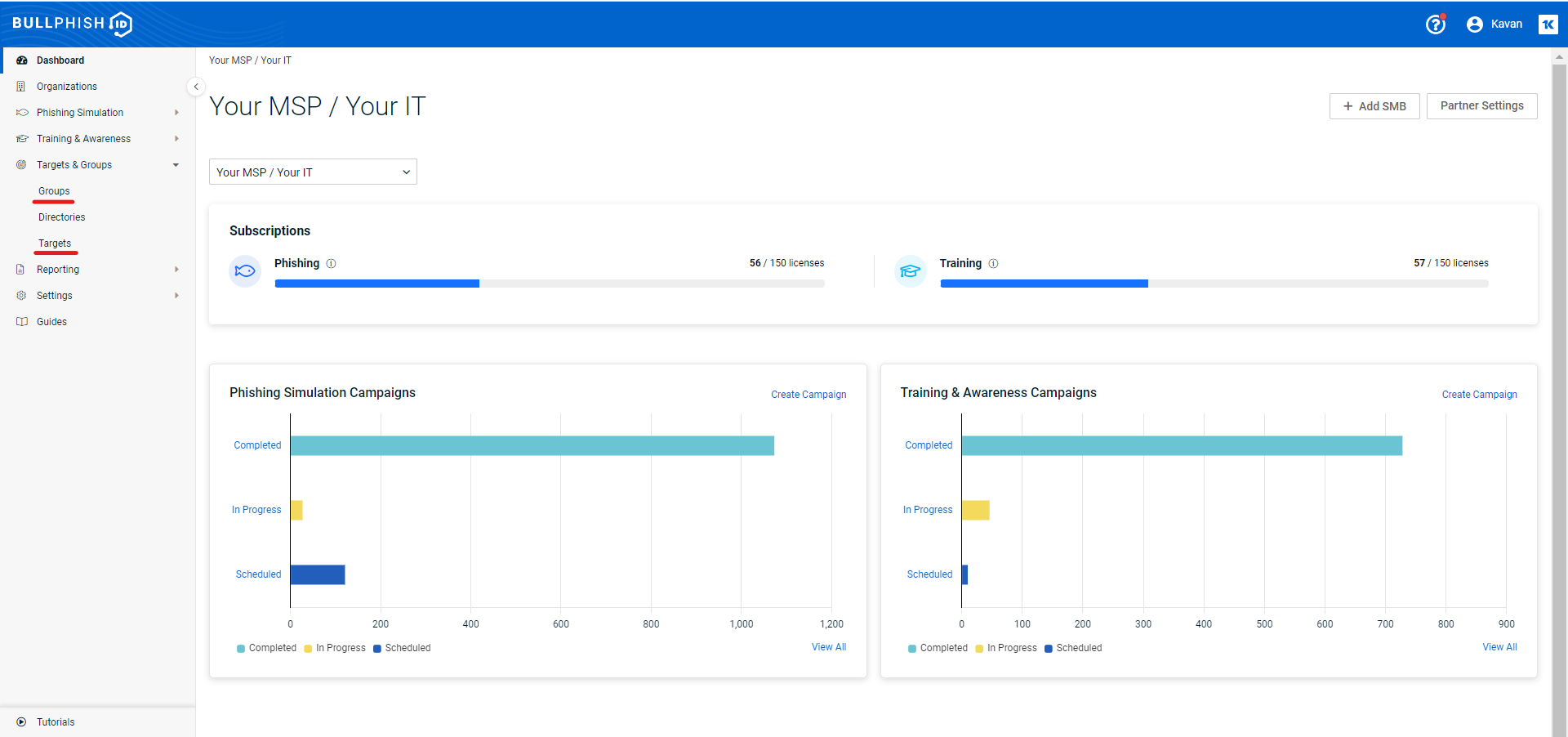Click the '57 / 150 licenses' Training count
Viewport: 1568px width, 737px height.
click(x=1451, y=263)
